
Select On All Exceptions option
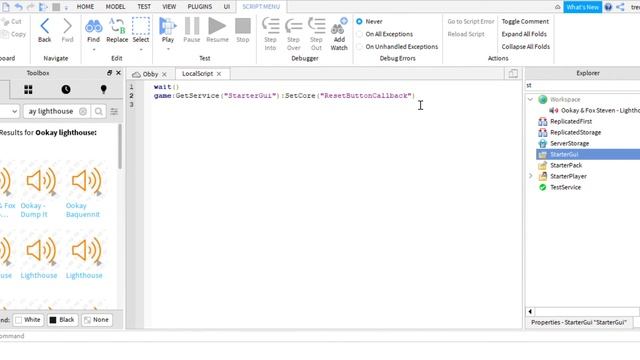click(x=359, y=34)
